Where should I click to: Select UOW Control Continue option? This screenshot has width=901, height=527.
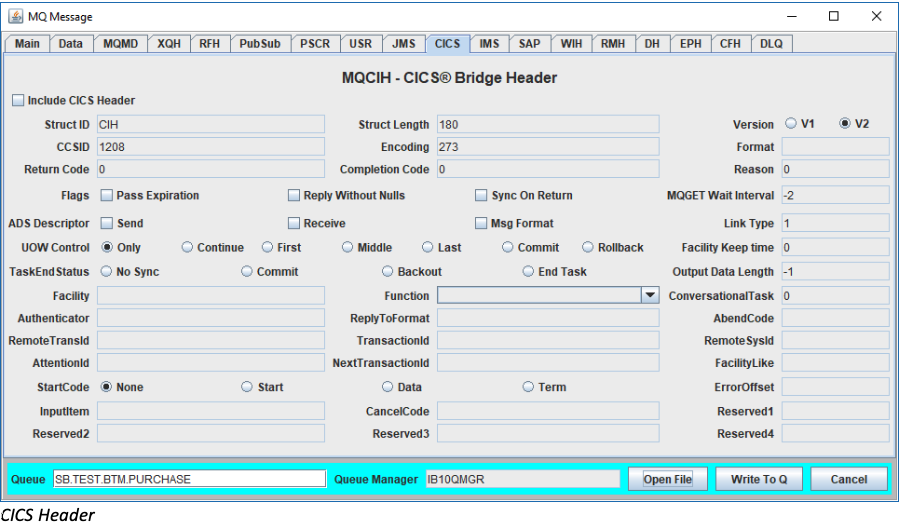[187, 247]
